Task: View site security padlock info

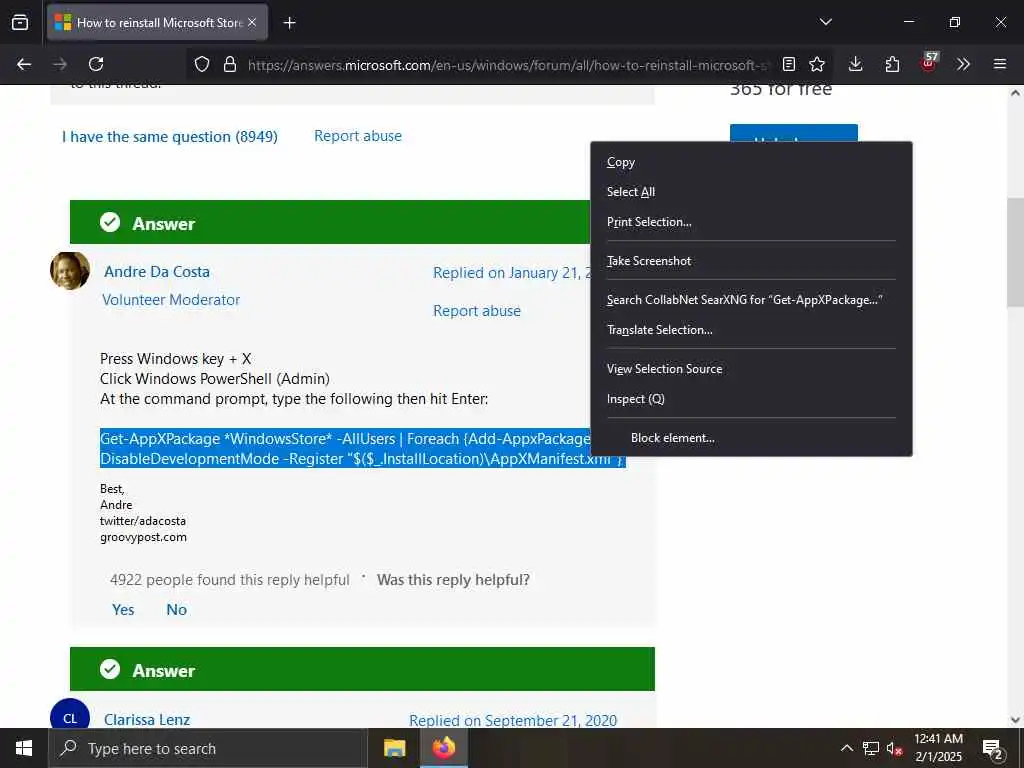Action: coord(229,64)
